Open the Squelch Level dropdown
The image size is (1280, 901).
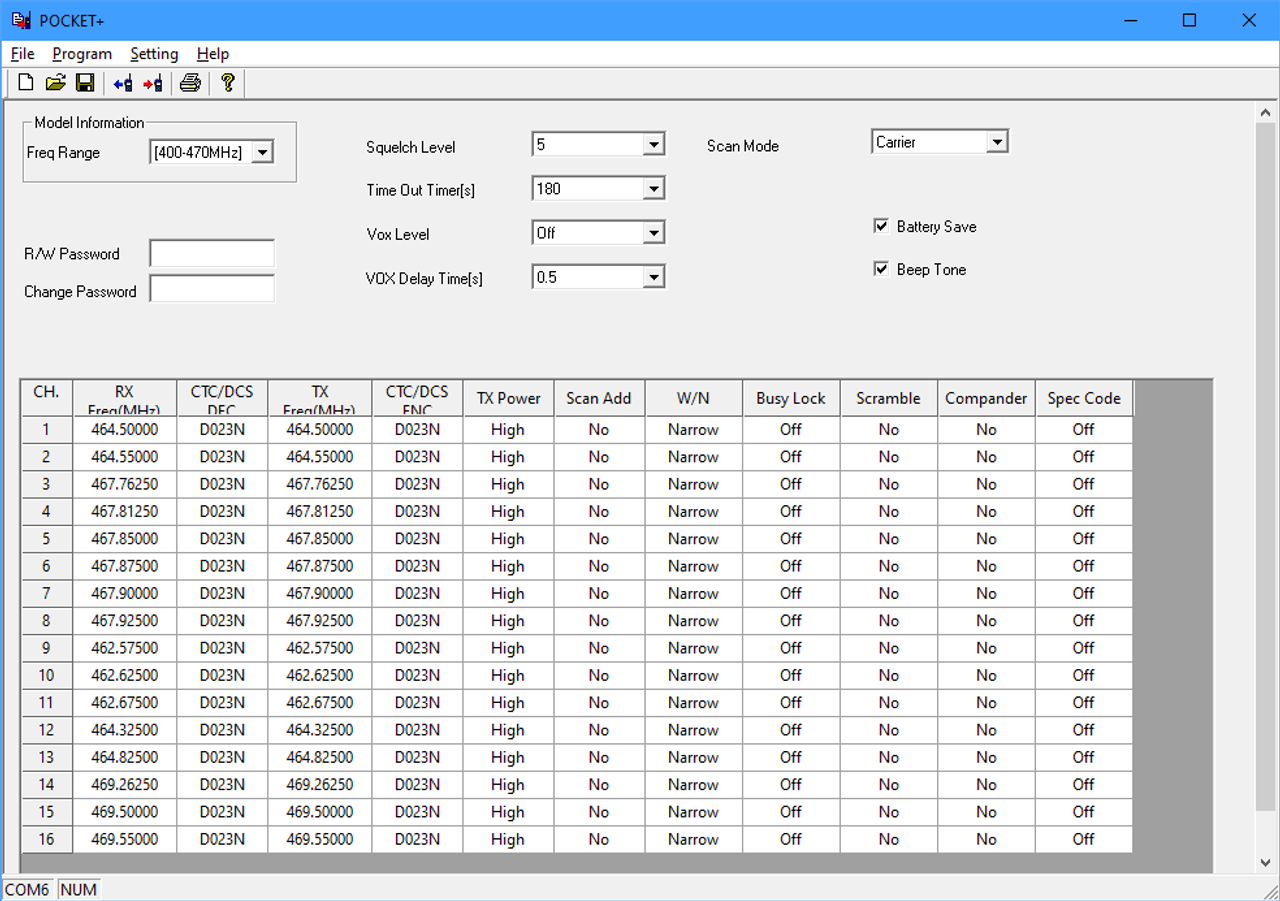click(653, 145)
